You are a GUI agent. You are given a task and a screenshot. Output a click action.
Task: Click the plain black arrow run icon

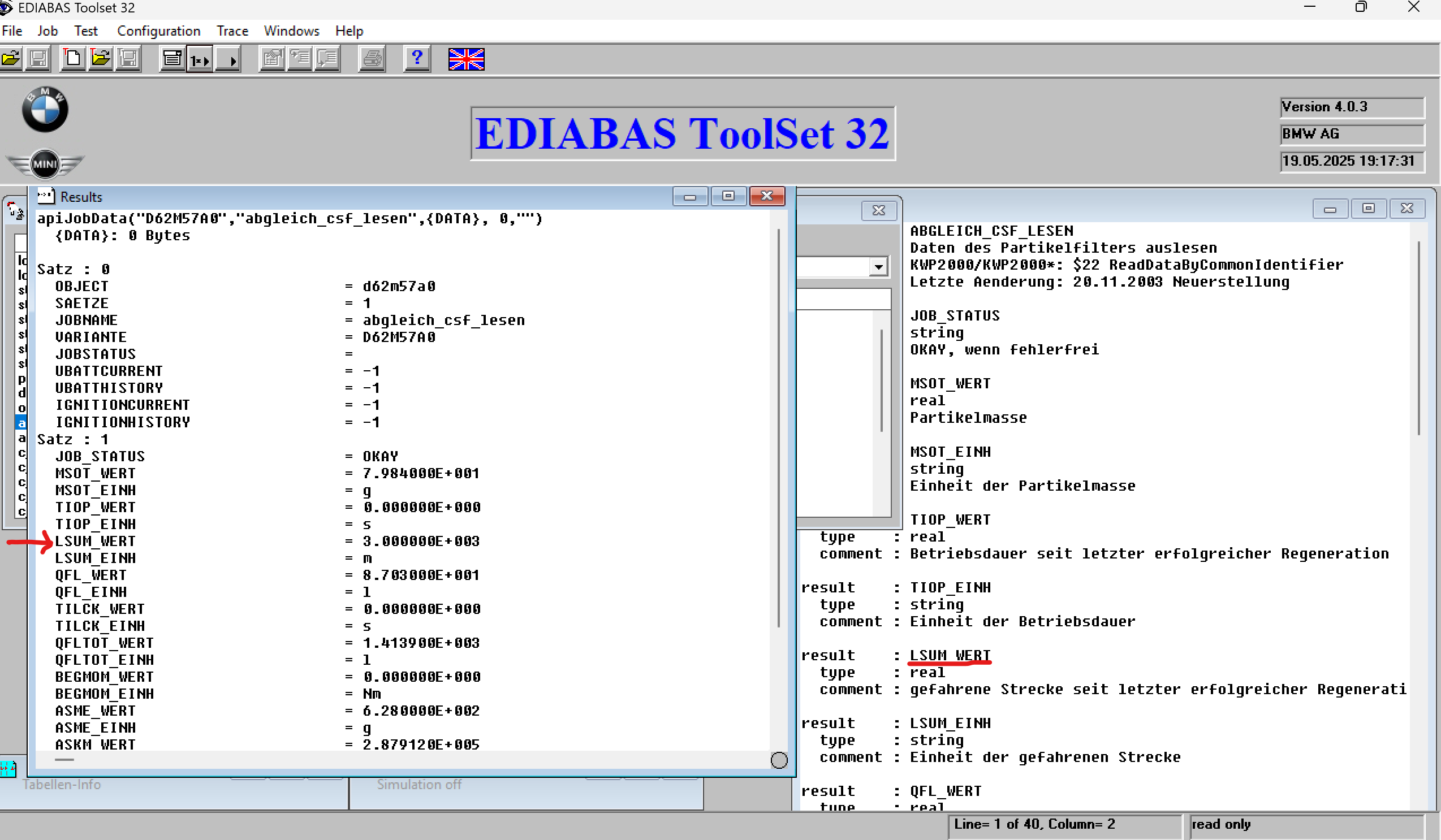228,59
